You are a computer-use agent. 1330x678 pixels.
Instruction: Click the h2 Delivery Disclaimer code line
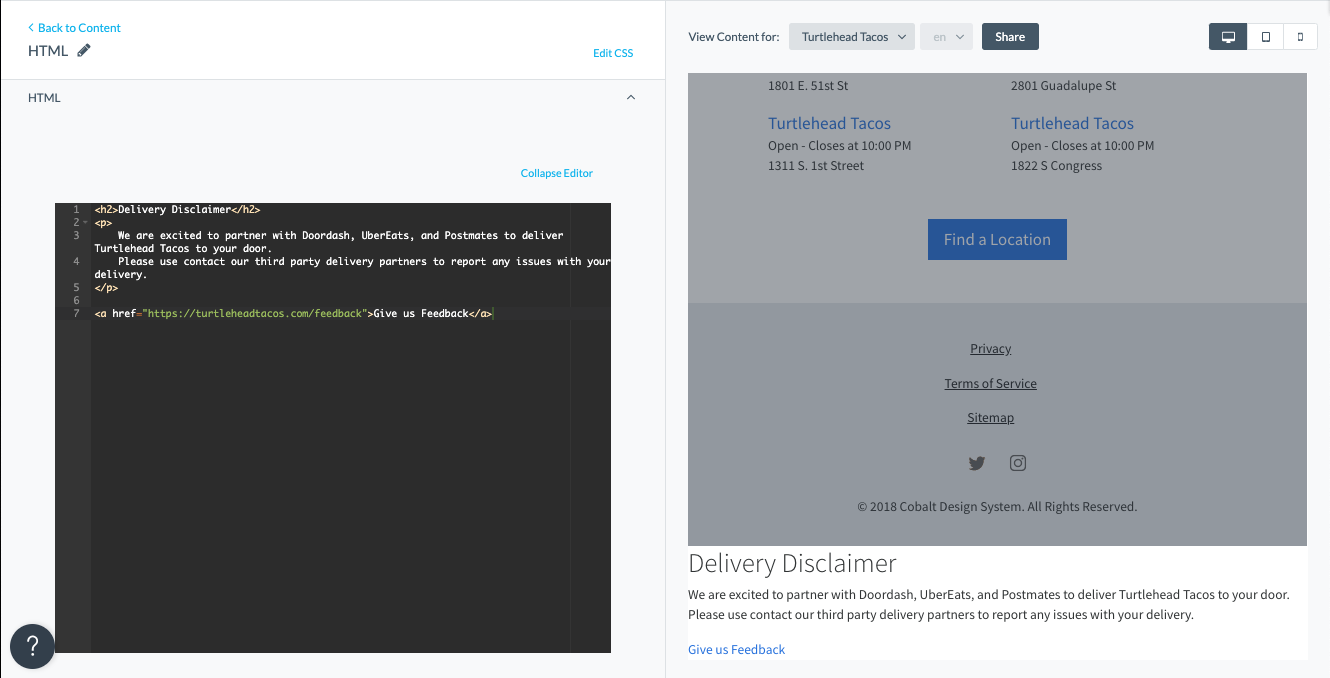tap(177, 210)
